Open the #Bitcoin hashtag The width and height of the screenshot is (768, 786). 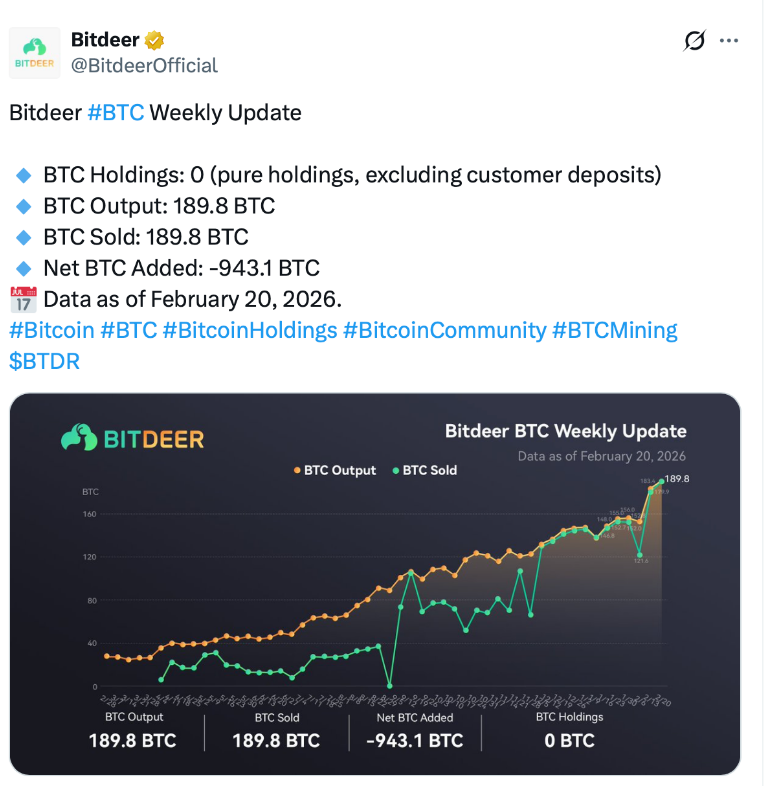[x=52, y=331]
